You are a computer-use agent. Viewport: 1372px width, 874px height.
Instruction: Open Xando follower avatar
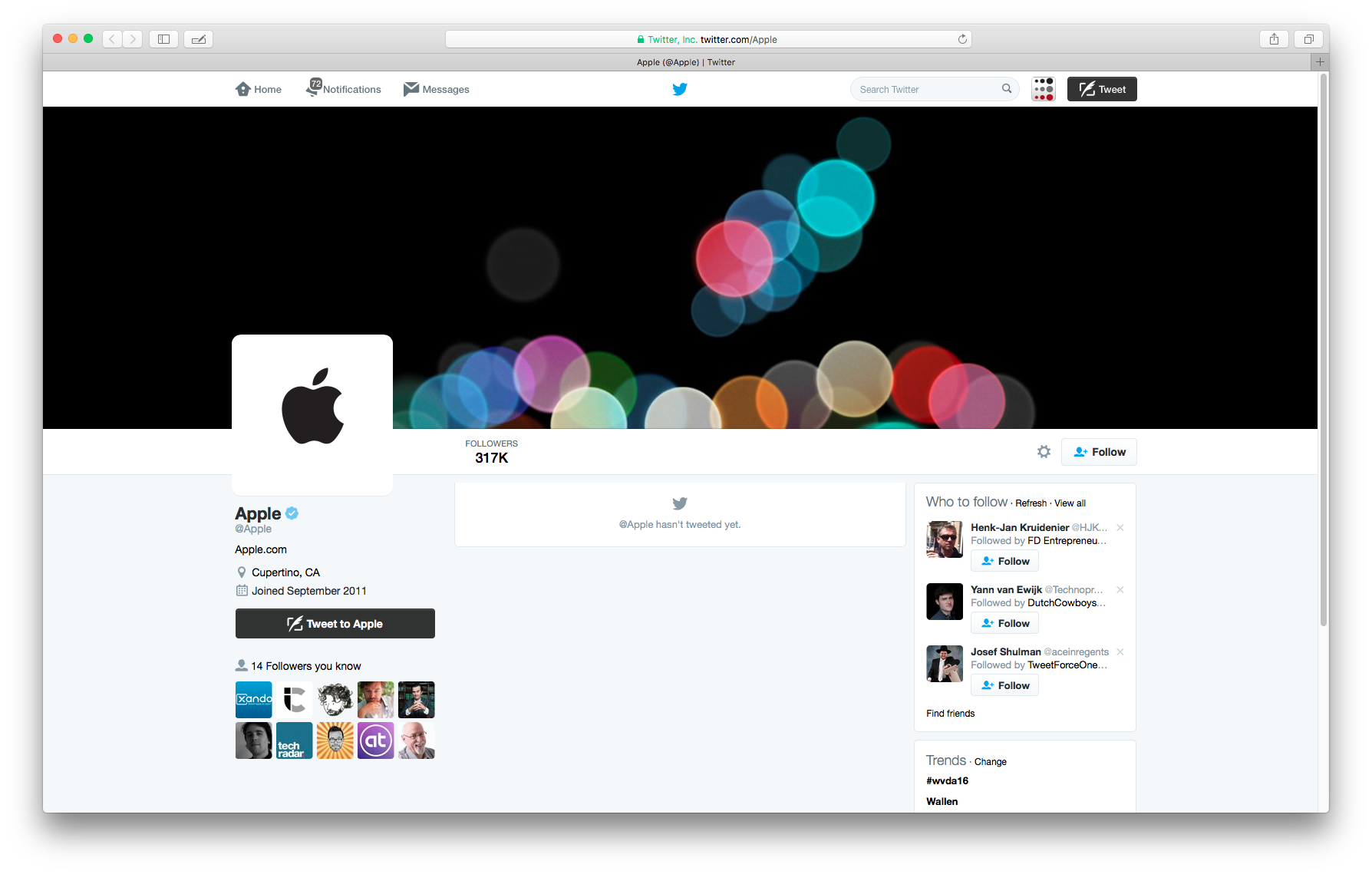[254, 700]
